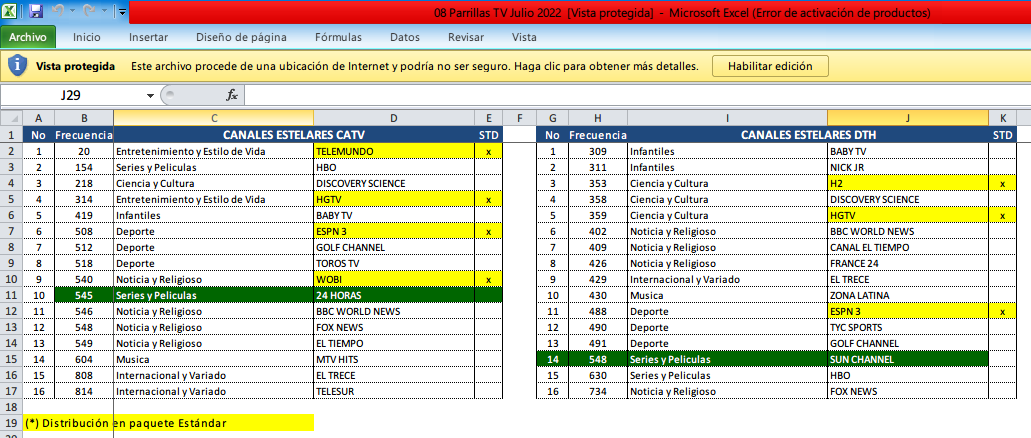Click the Name Box showing J29
1031x438 pixels.
pos(72,95)
